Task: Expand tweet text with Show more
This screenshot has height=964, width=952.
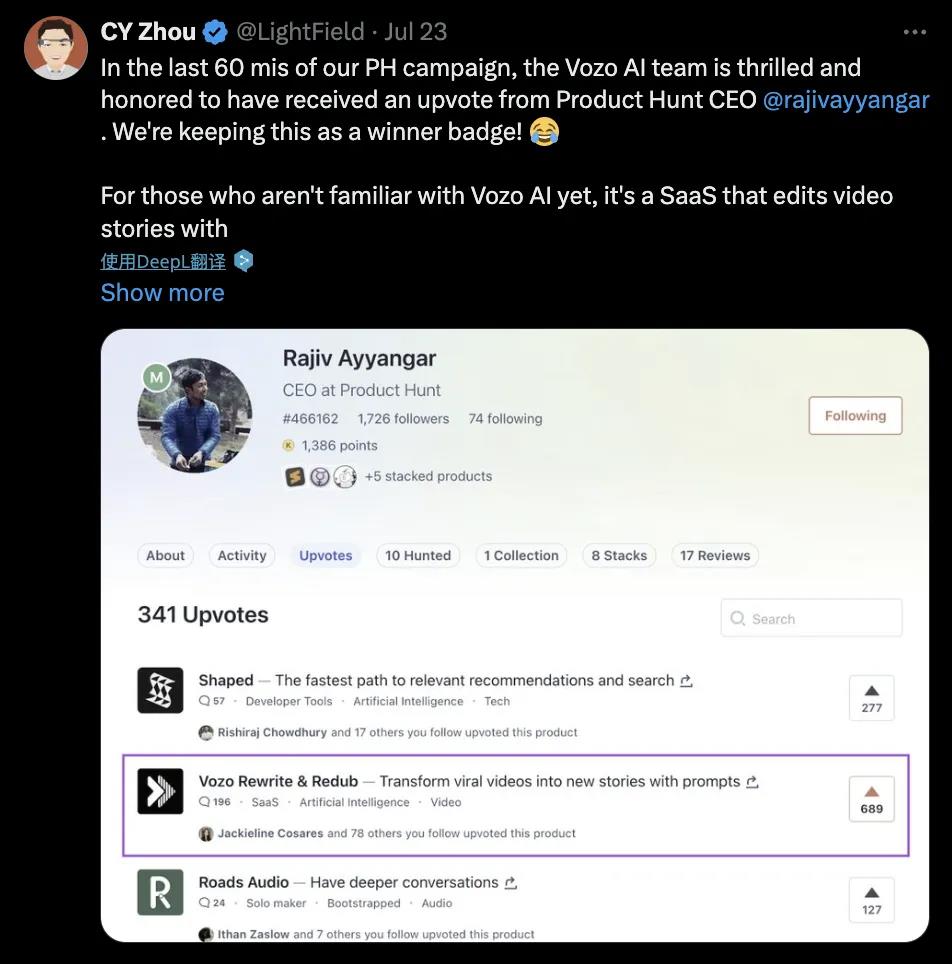Action: coord(162,293)
